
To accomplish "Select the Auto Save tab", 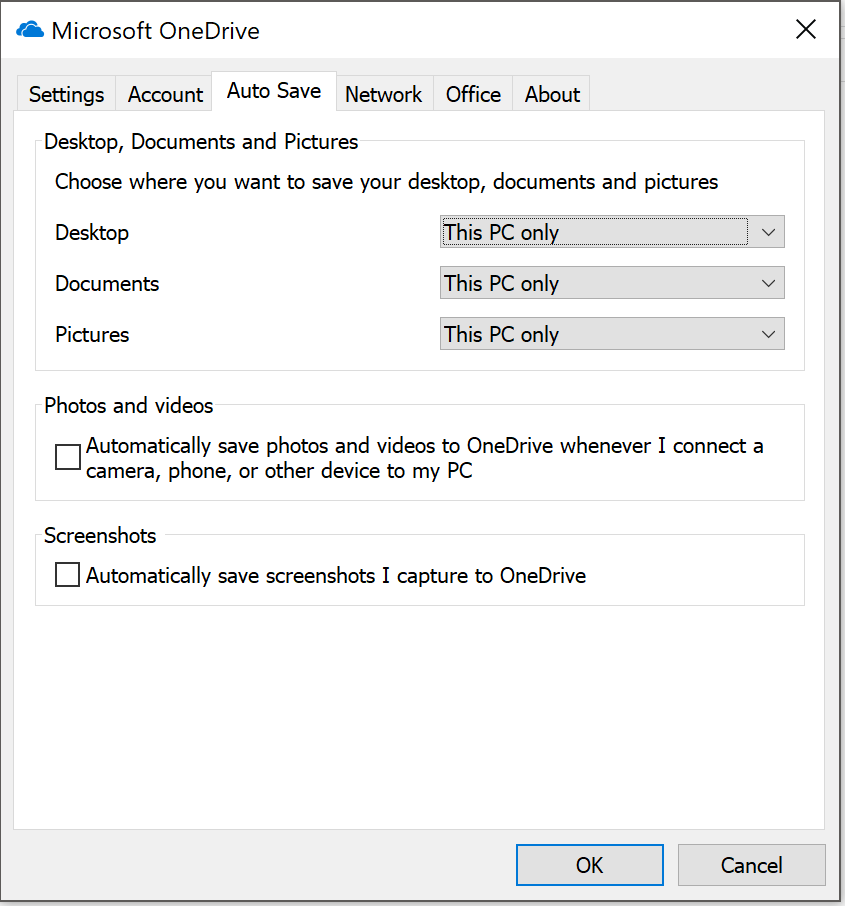I will 274,91.
